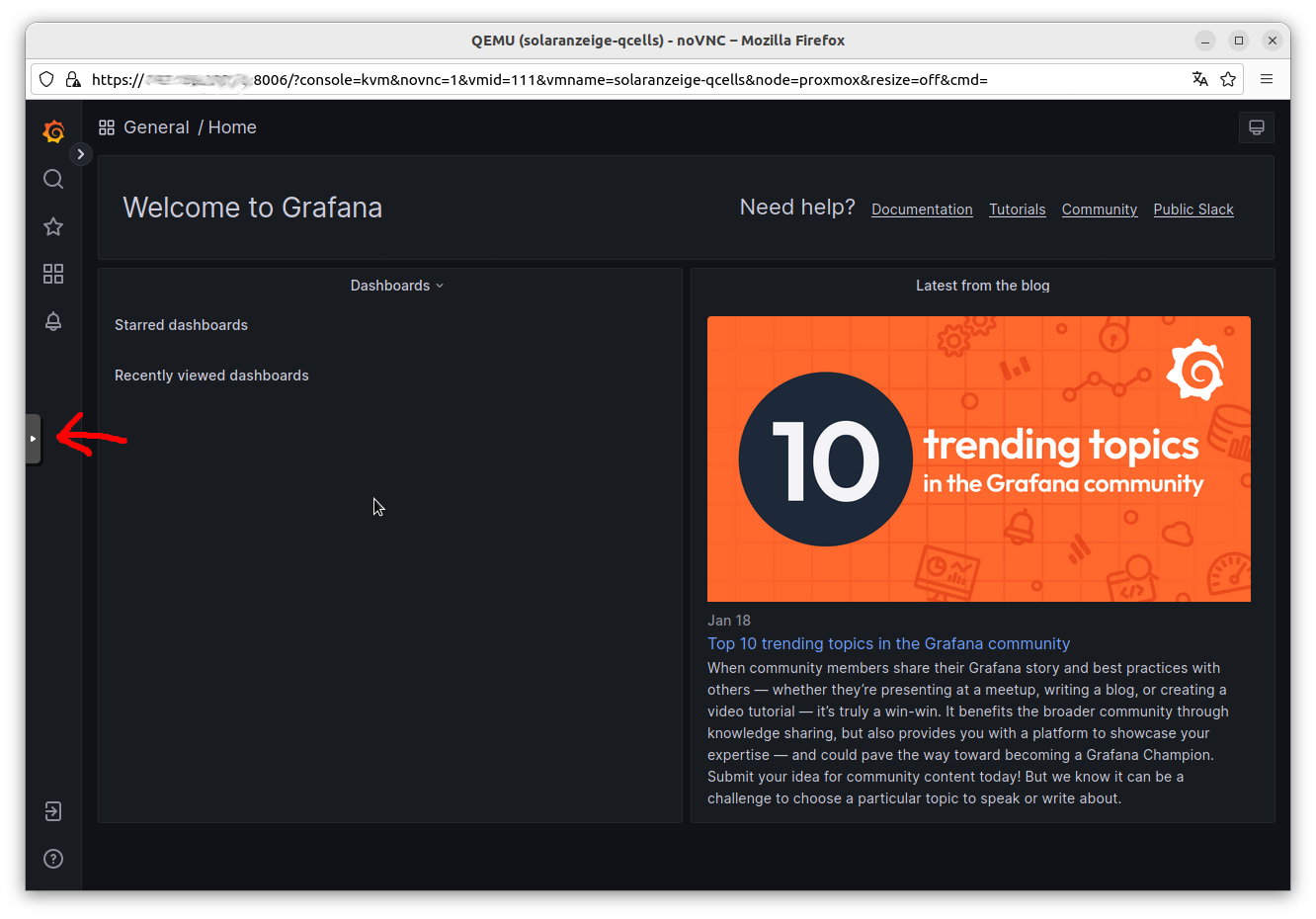Click the General breadcrumb
The width and height of the screenshot is (1316, 919).
pyautogui.click(x=156, y=127)
